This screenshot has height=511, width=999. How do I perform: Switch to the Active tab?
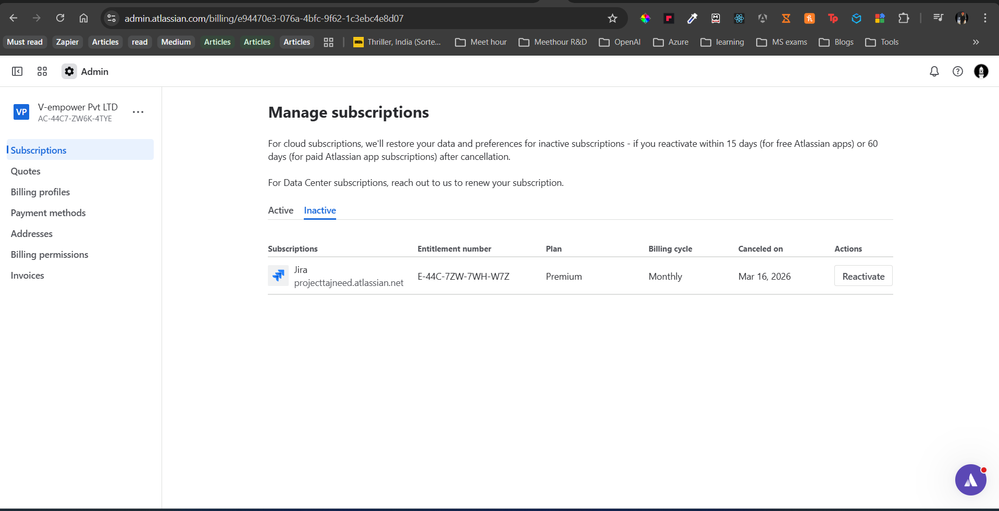[280, 211]
